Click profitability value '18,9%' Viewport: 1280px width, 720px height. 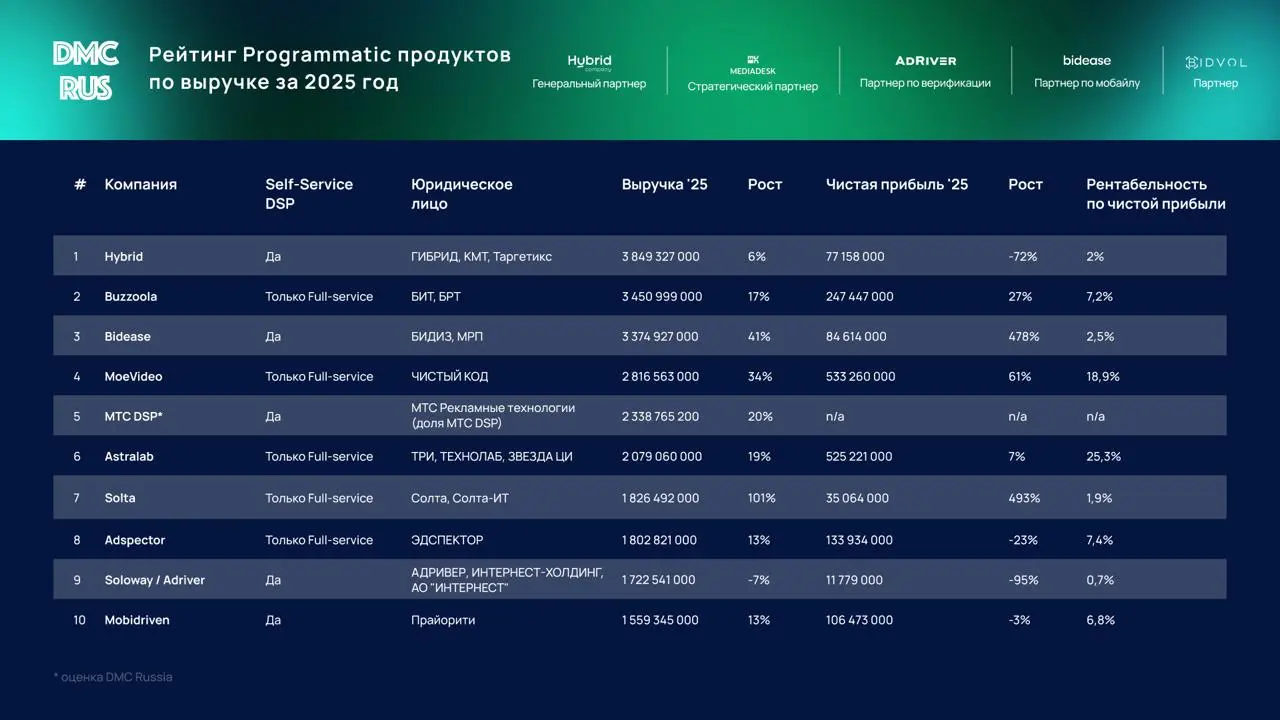1103,377
